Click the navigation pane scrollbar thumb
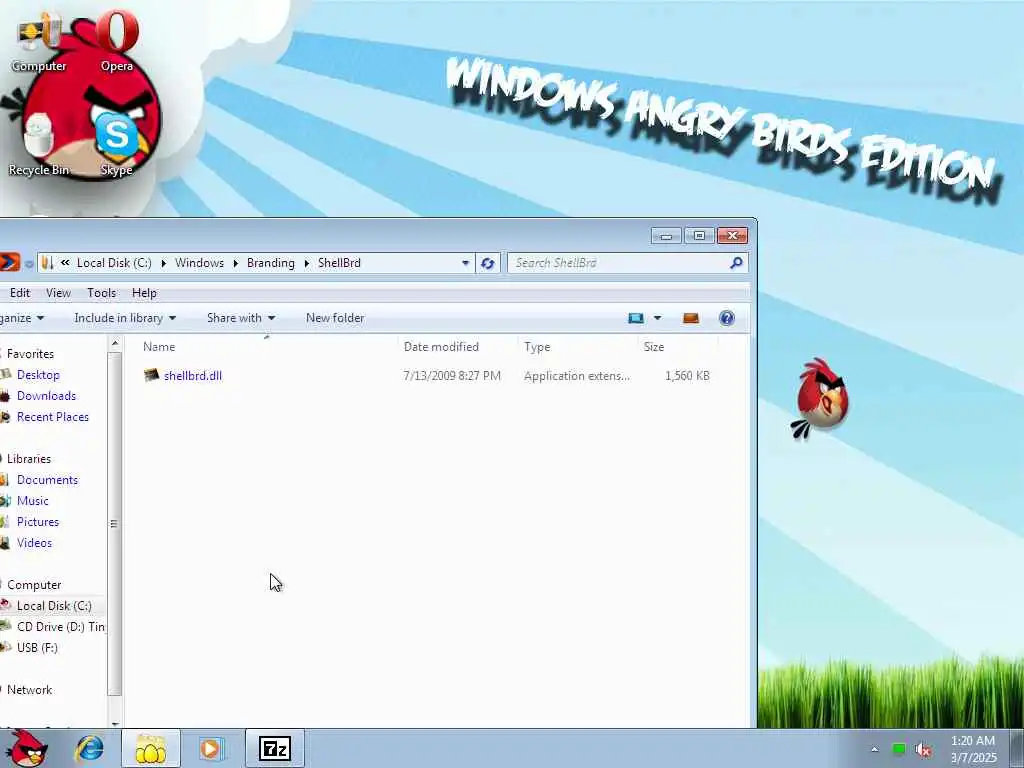1024x768 pixels. tap(114, 524)
